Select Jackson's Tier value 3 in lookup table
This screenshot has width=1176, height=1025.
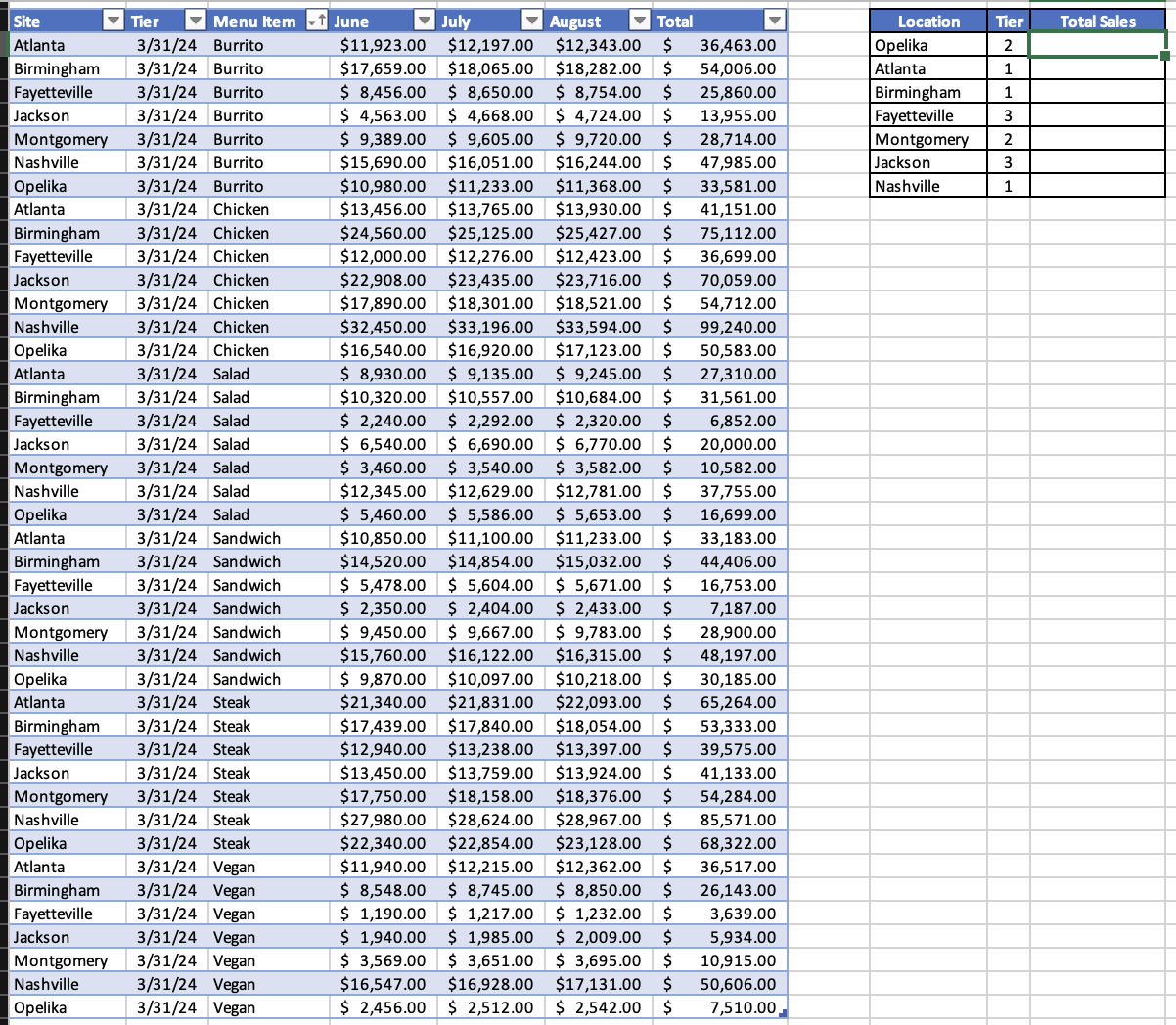pos(1010,162)
